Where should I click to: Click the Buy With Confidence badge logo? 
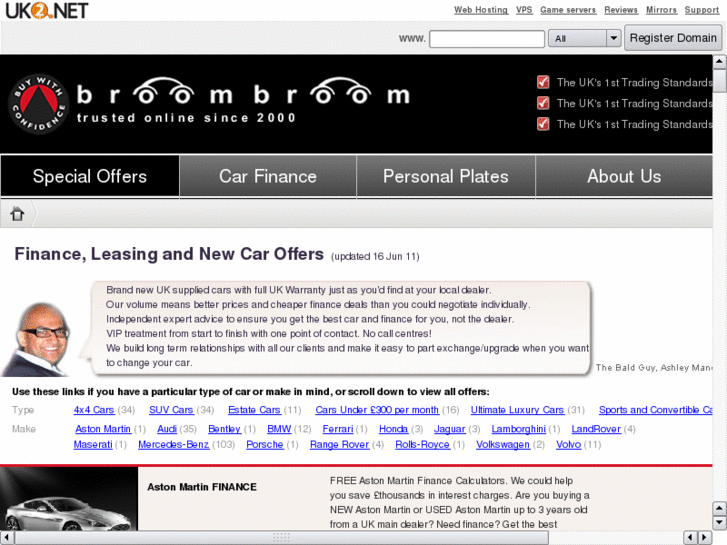click(x=38, y=104)
